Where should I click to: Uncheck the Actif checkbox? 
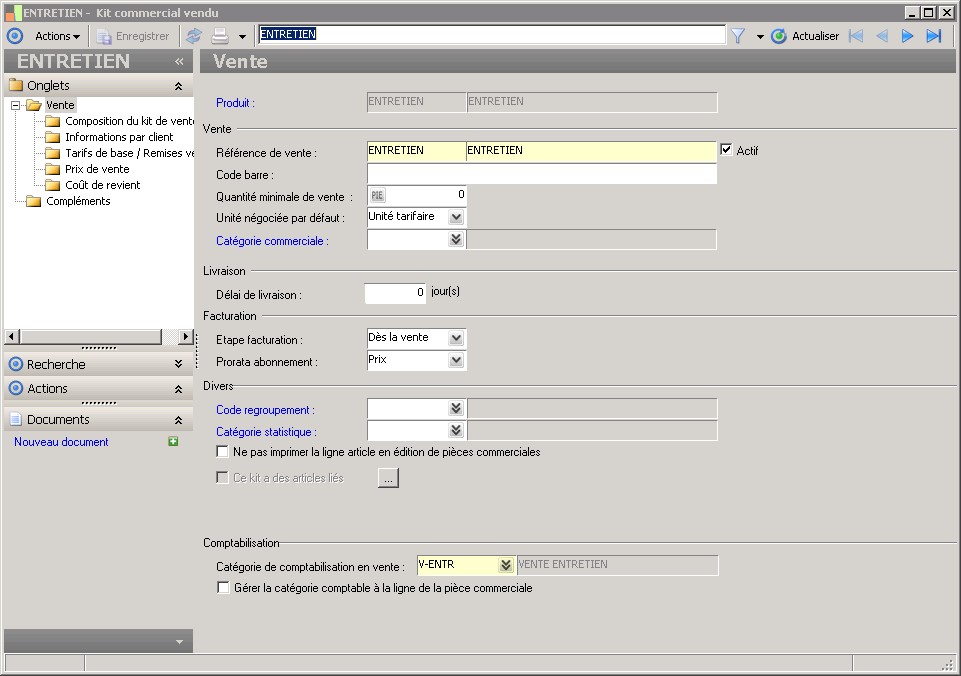[726, 150]
